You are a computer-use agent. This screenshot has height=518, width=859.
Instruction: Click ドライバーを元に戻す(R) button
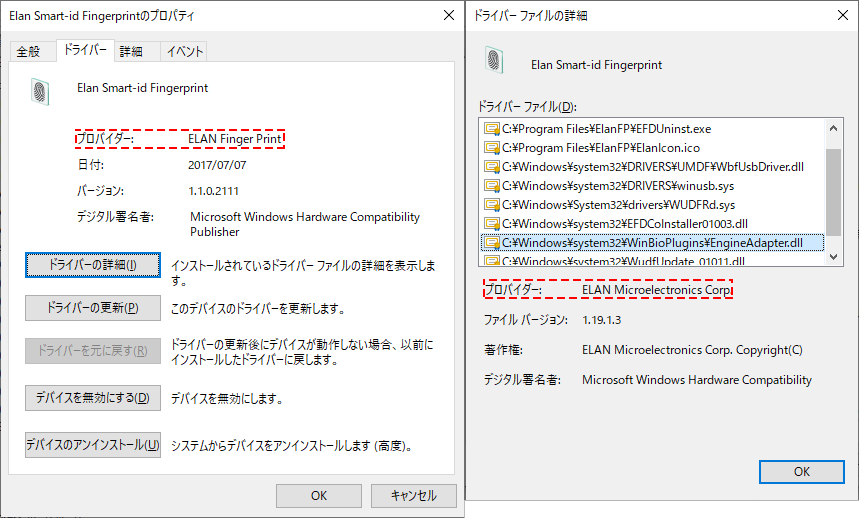click(x=93, y=351)
